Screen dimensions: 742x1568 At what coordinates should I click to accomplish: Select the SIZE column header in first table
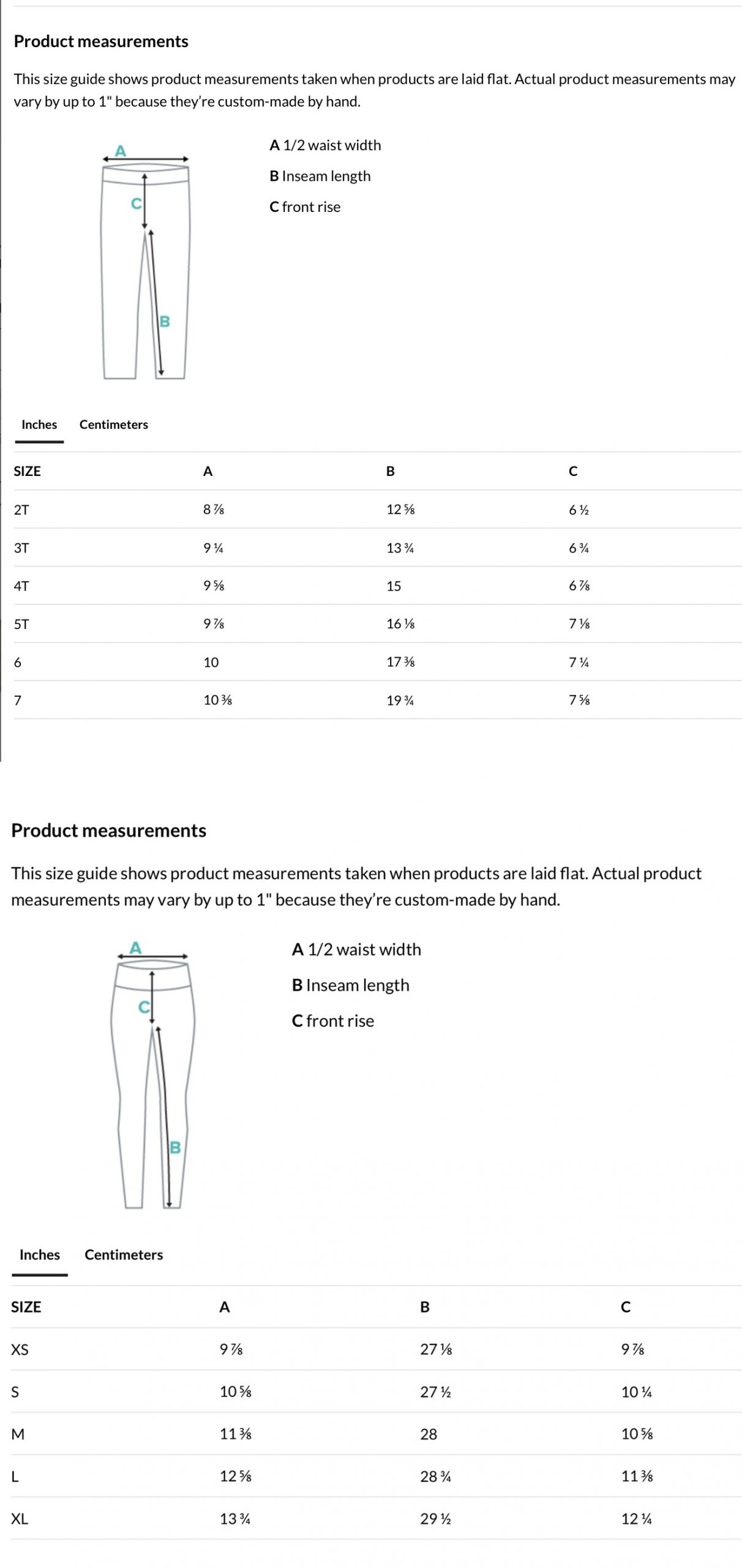tap(26, 471)
